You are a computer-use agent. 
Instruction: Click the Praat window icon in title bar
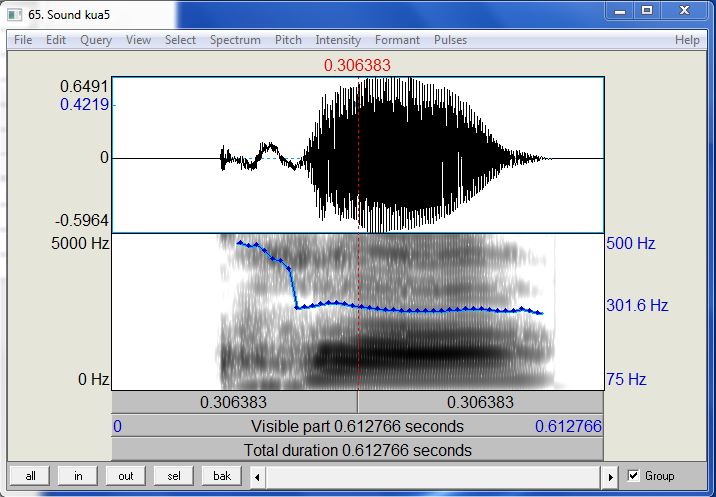point(15,15)
